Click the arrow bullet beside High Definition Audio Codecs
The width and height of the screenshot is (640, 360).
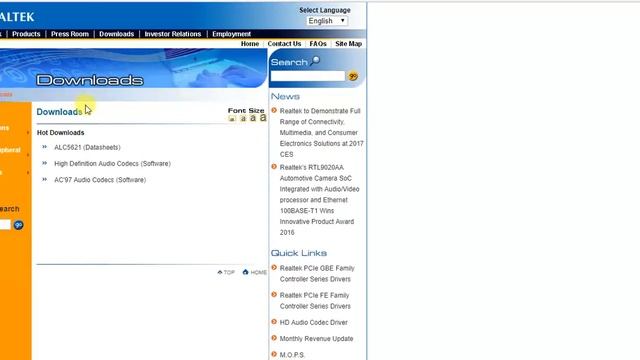click(44, 163)
